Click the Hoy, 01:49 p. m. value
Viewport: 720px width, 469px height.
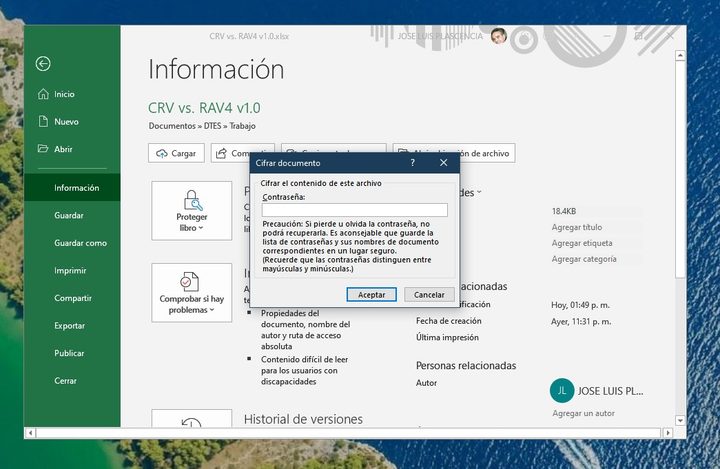(x=580, y=305)
